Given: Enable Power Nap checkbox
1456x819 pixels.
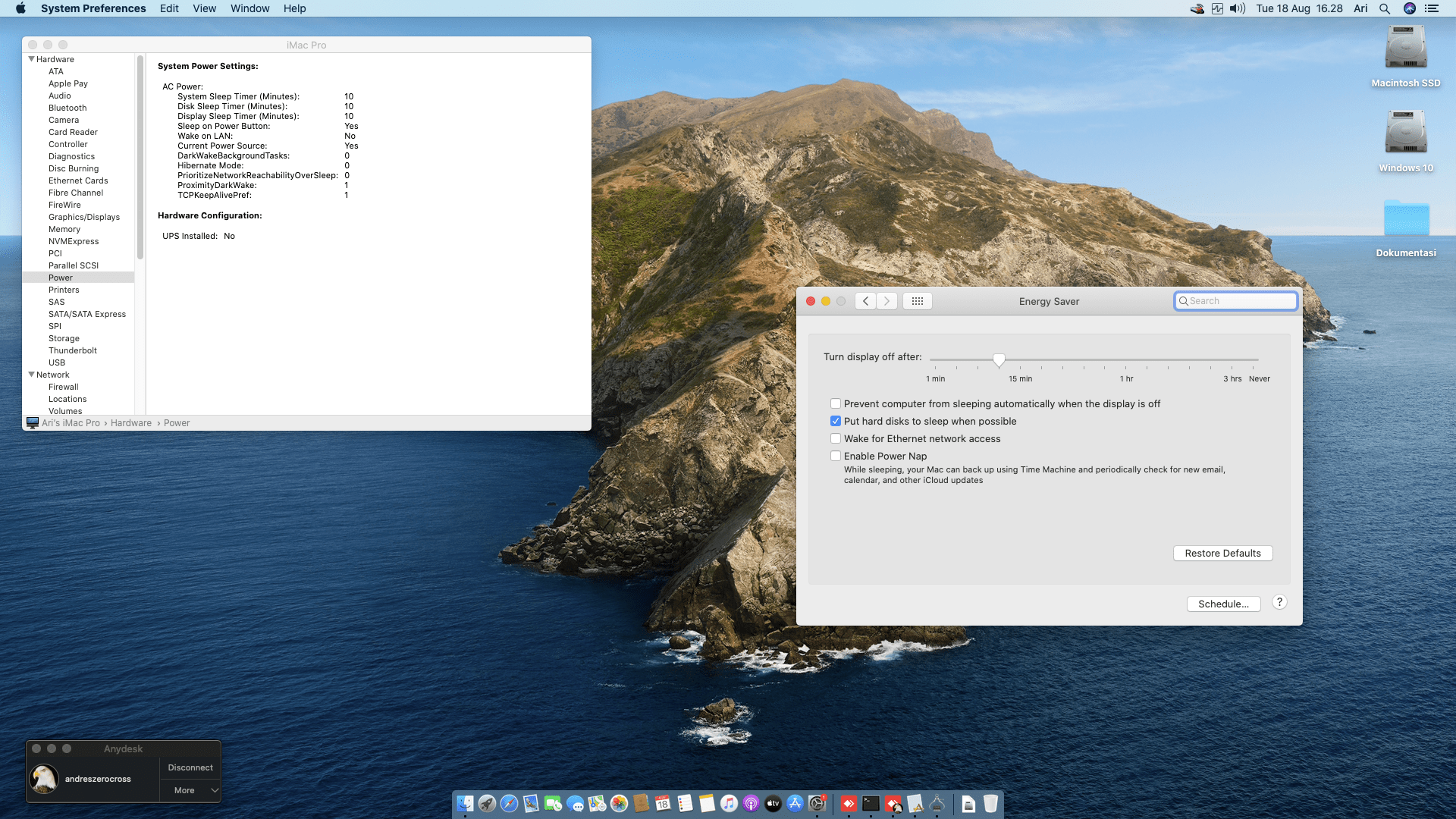Looking at the screenshot, I should pyautogui.click(x=836, y=456).
